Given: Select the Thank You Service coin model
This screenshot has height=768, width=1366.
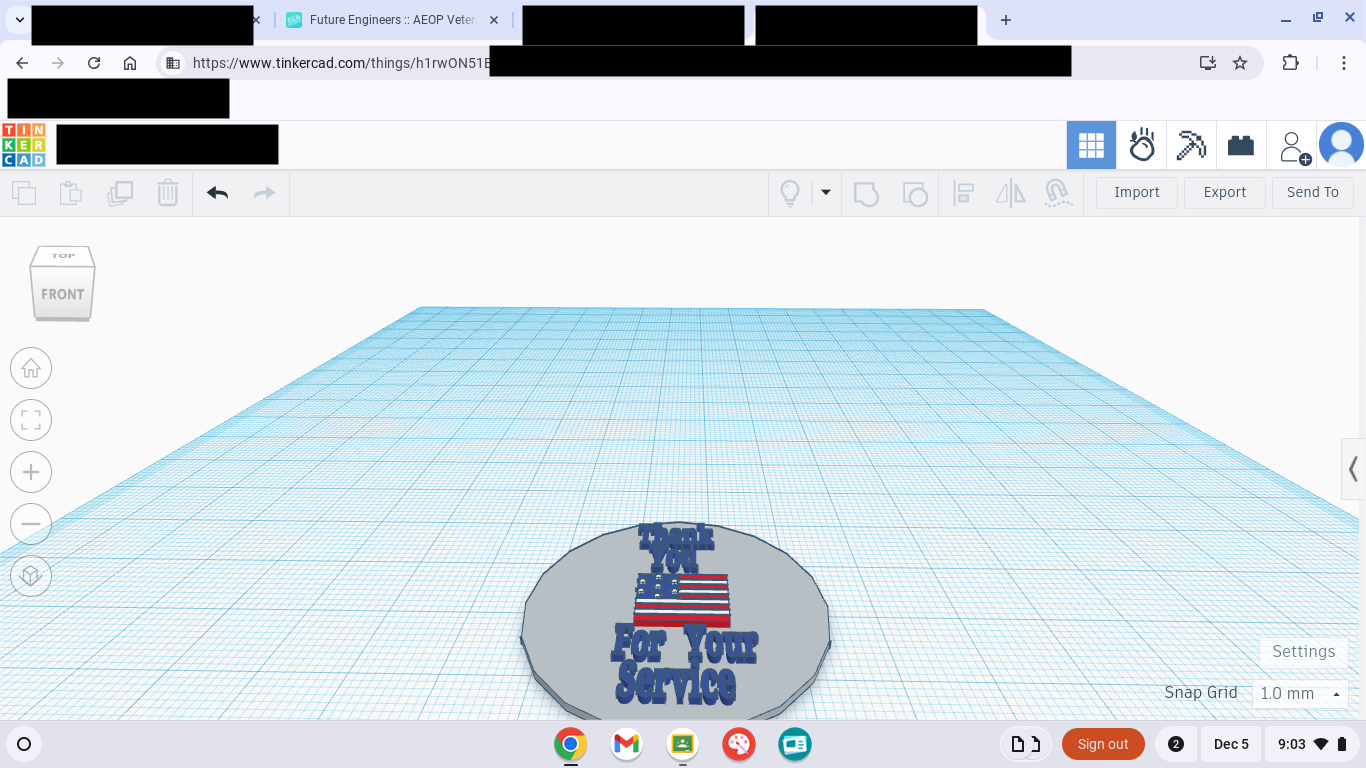Looking at the screenshot, I should [676, 620].
